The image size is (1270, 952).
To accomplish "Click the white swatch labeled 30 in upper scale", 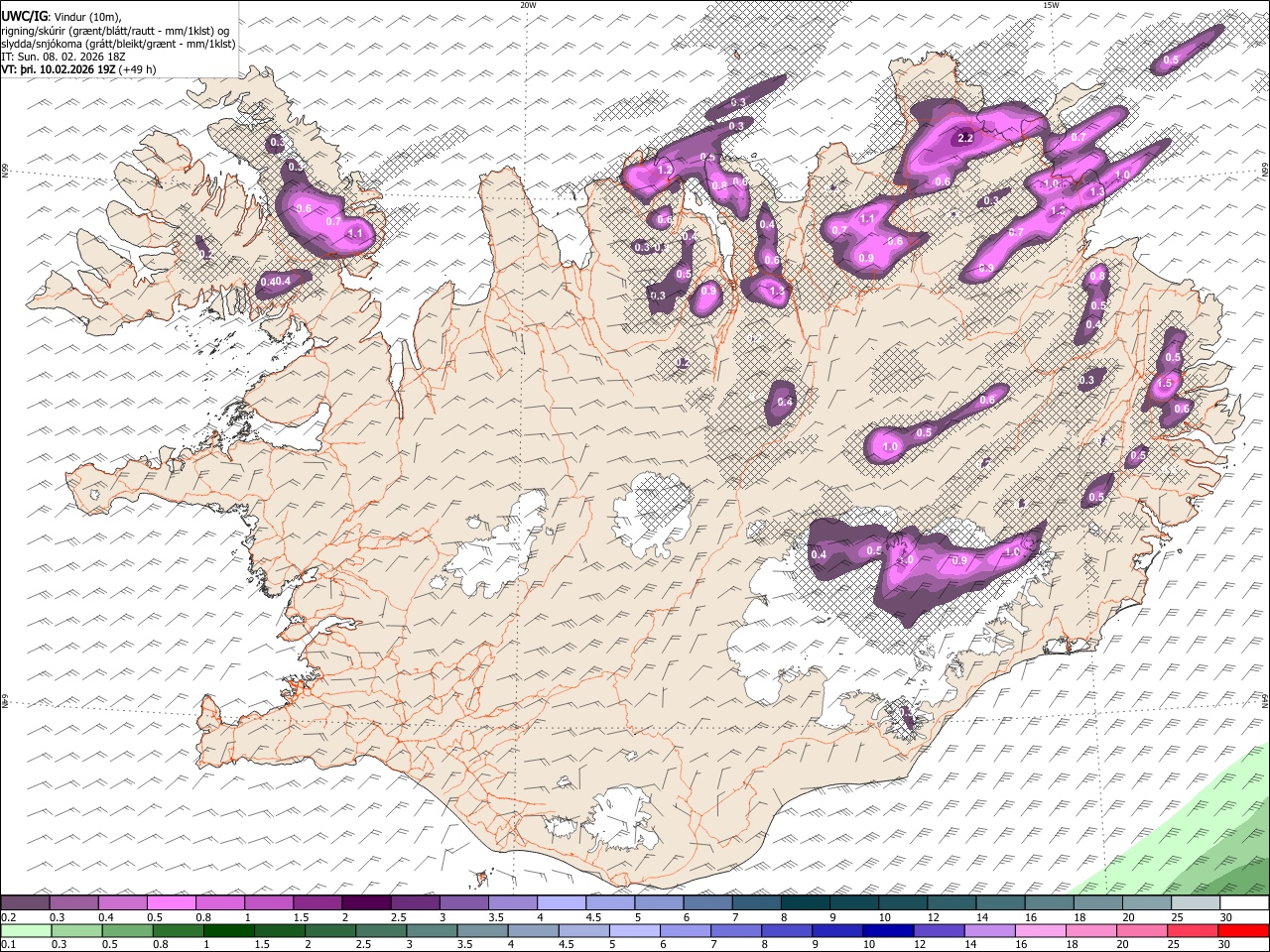I will click(x=1243, y=902).
